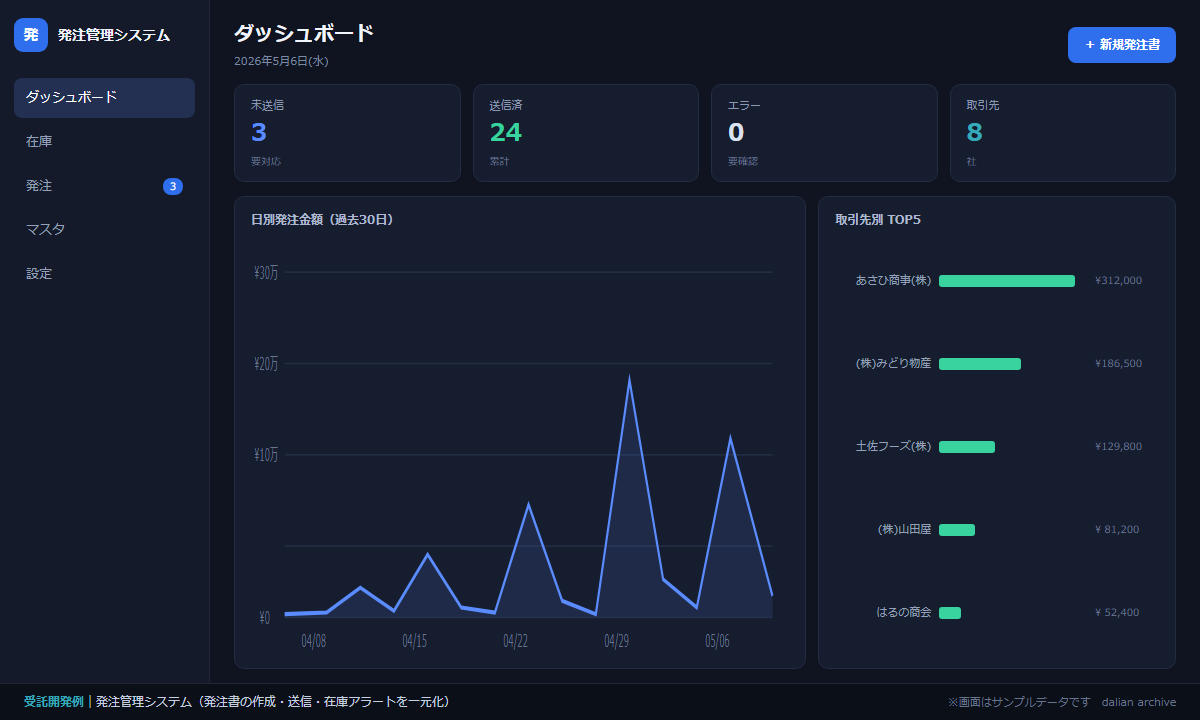
Task: Click the (株)みどり物産 bar
Action: [980, 364]
